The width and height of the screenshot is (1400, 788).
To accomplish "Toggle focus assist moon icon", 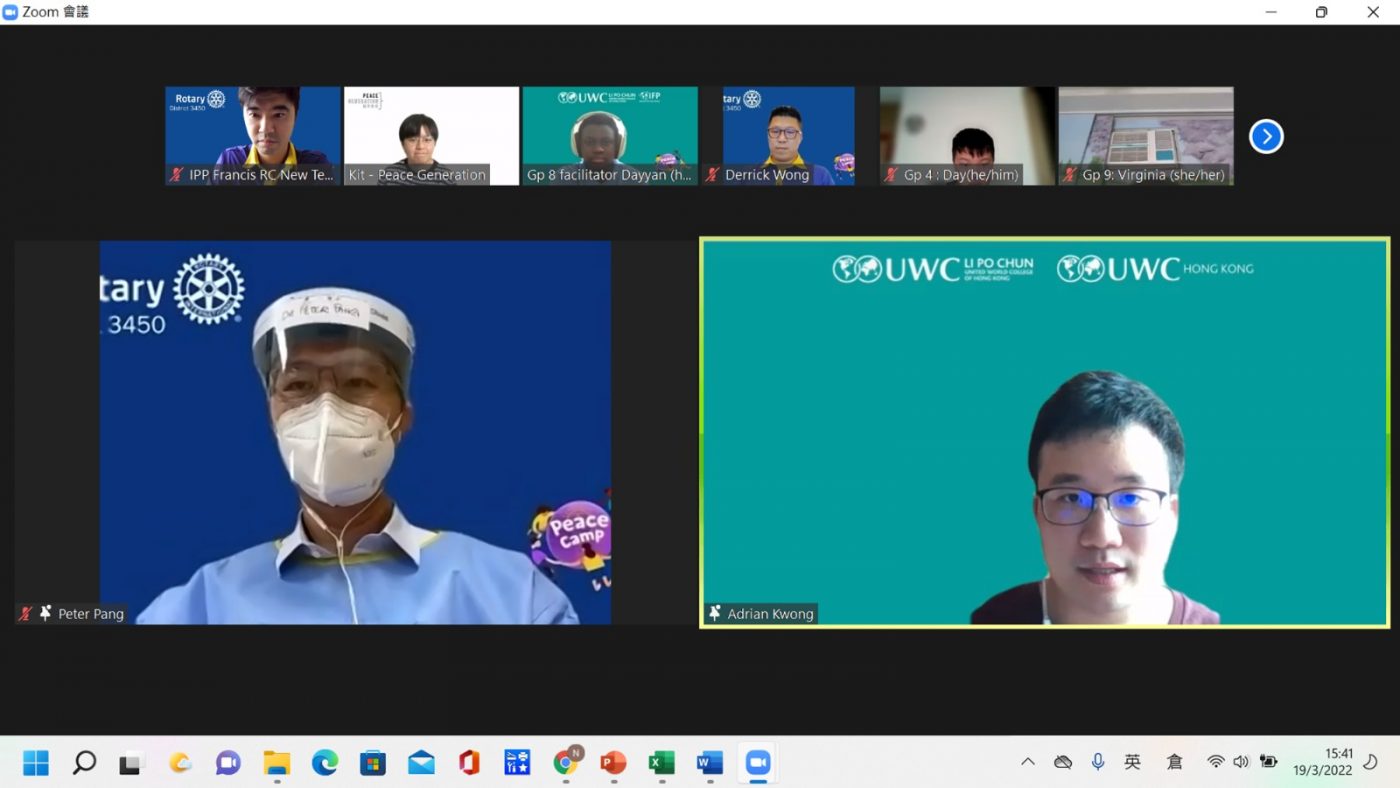I will click(x=1371, y=762).
